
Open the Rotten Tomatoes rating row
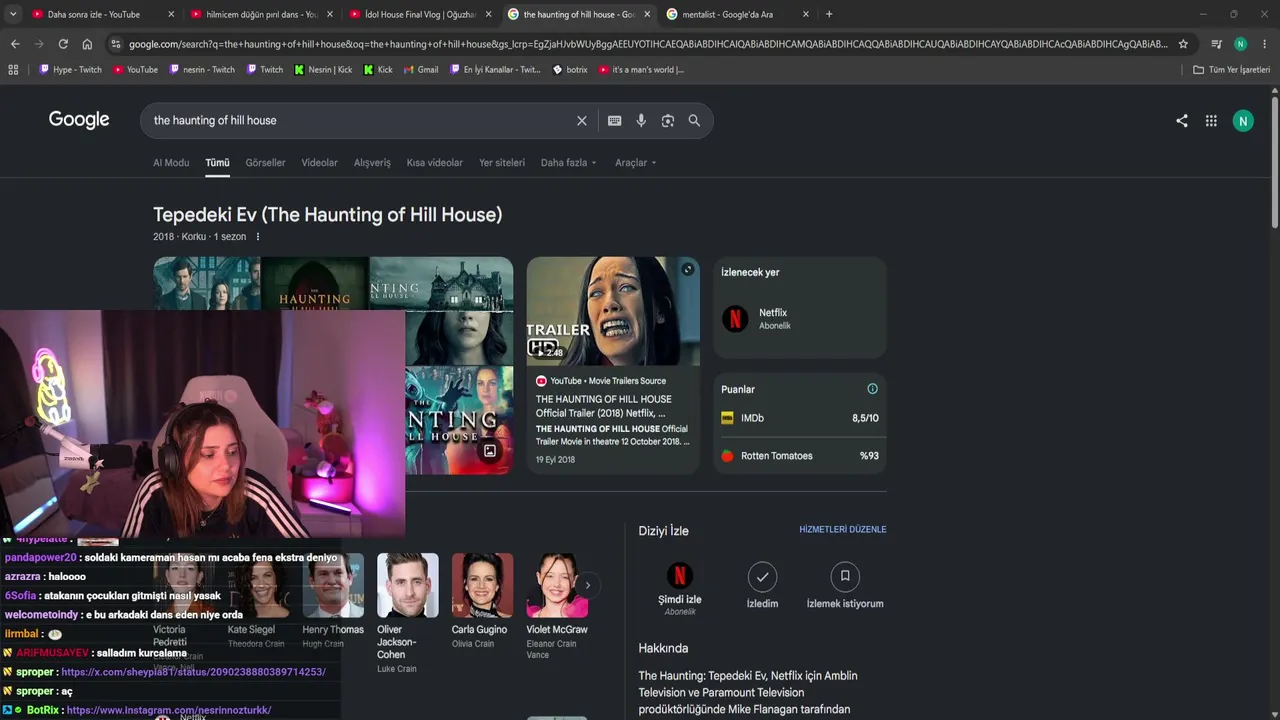(x=800, y=456)
